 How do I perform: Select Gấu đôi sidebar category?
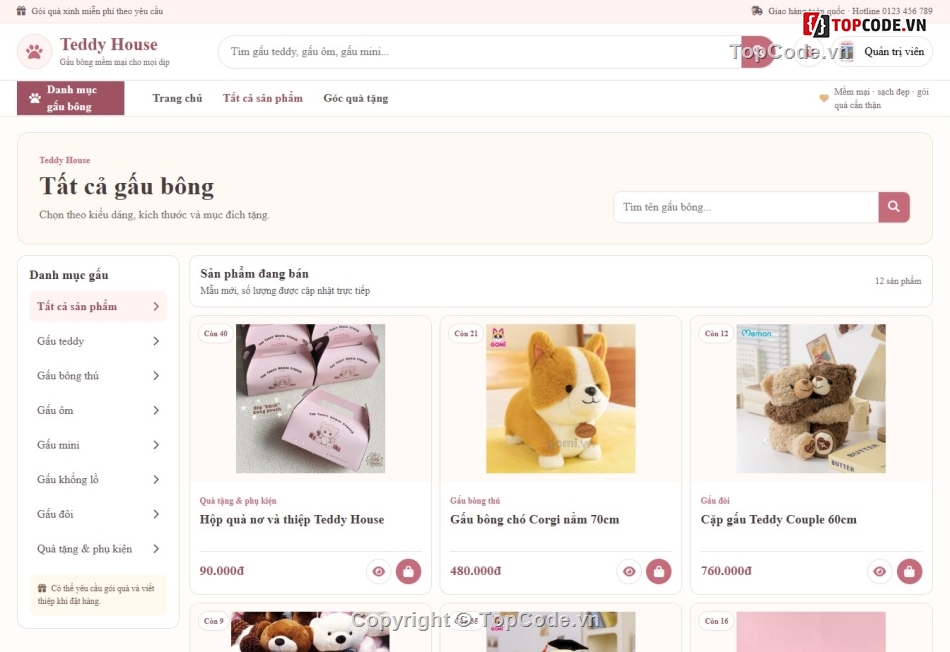tap(98, 514)
